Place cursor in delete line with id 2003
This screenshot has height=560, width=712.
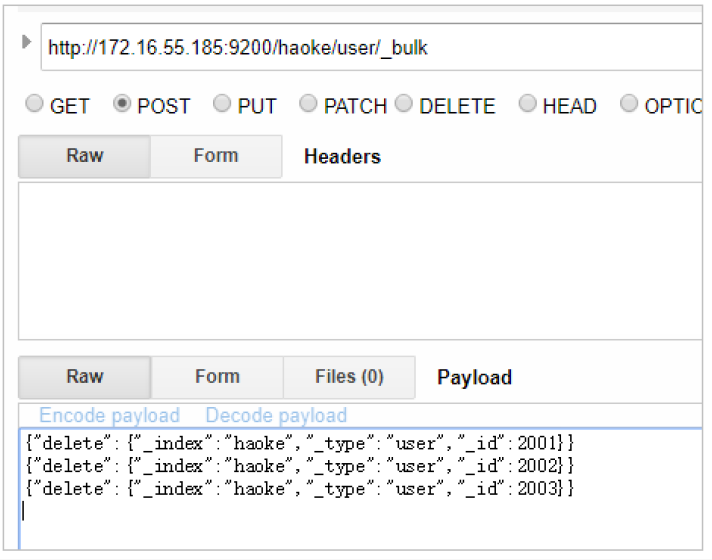298,489
